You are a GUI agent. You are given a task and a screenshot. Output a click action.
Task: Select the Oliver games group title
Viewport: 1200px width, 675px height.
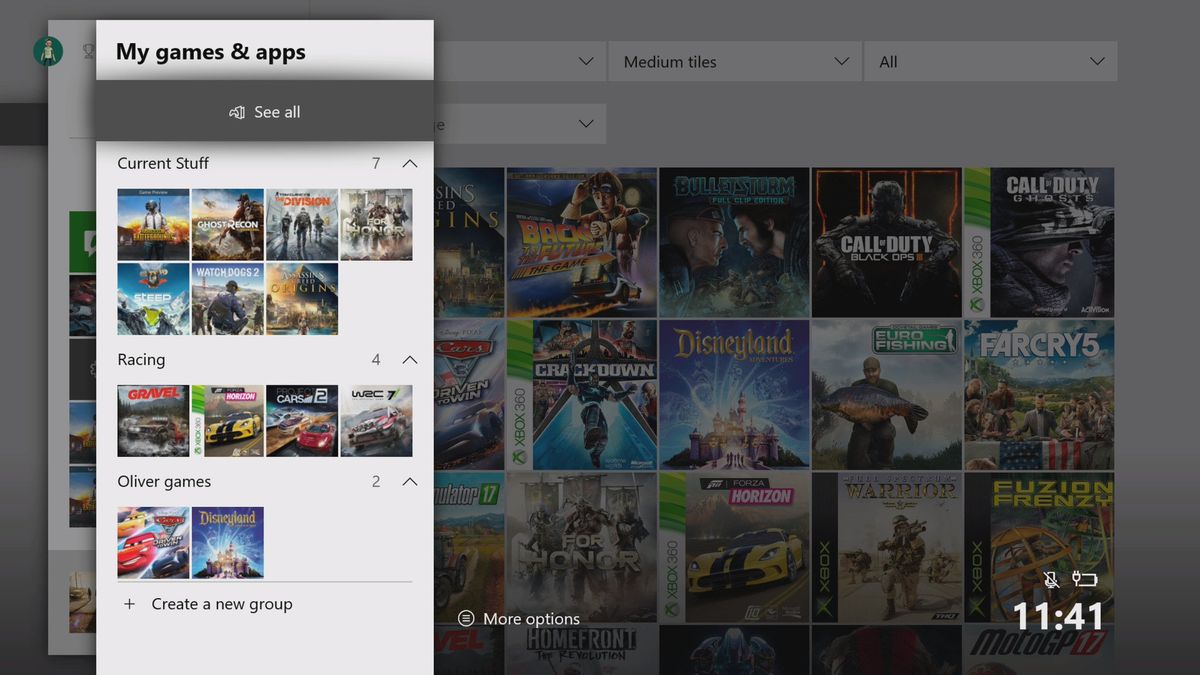[x=164, y=481]
